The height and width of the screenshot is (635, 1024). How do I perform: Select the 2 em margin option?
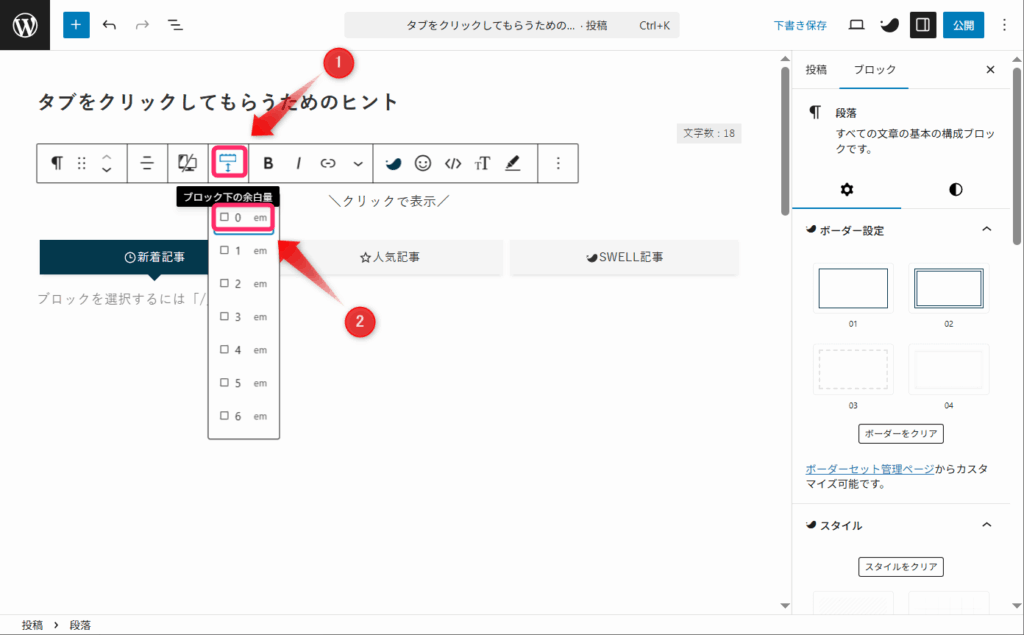pyautogui.click(x=244, y=284)
